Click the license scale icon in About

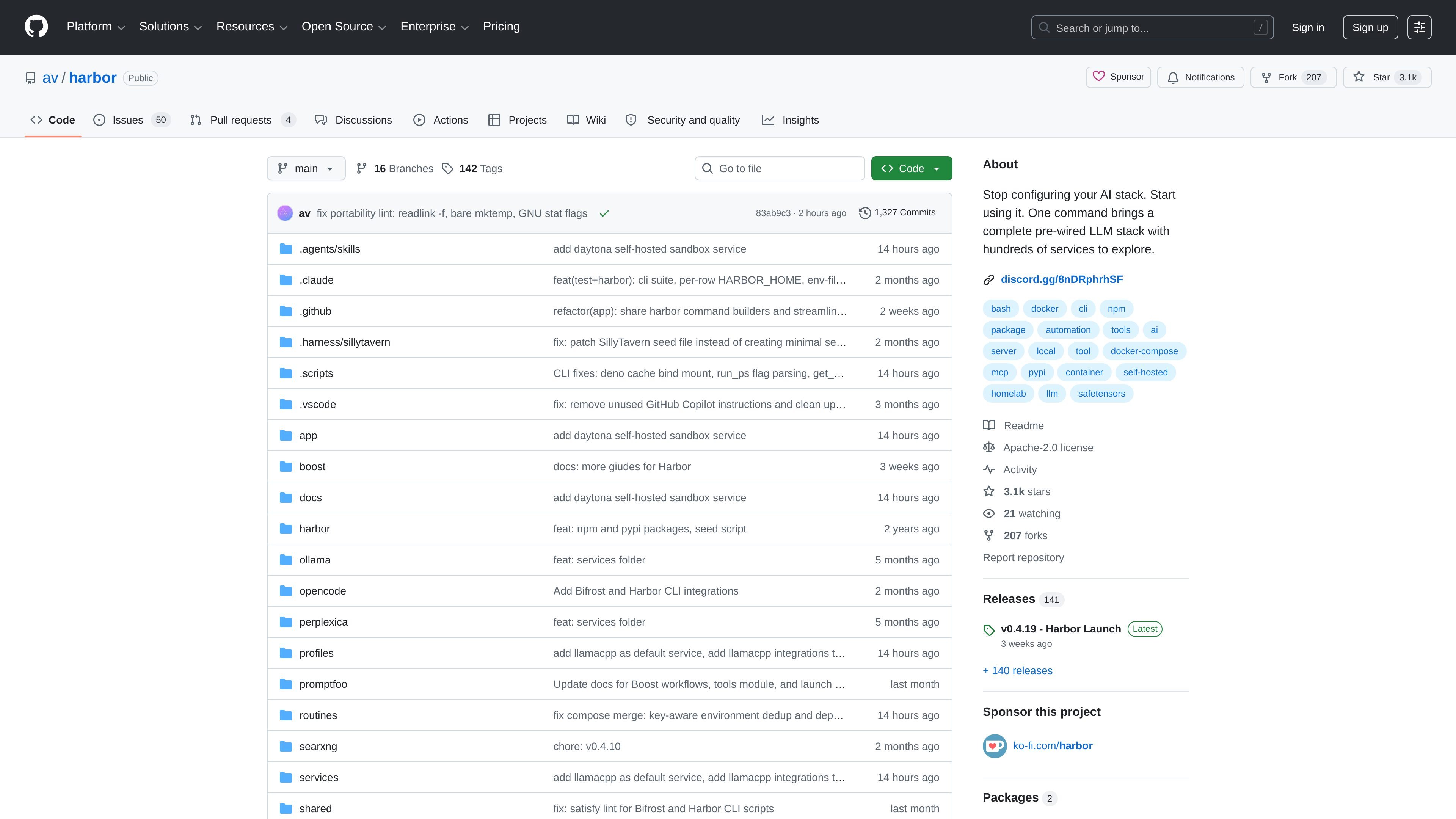(988, 447)
